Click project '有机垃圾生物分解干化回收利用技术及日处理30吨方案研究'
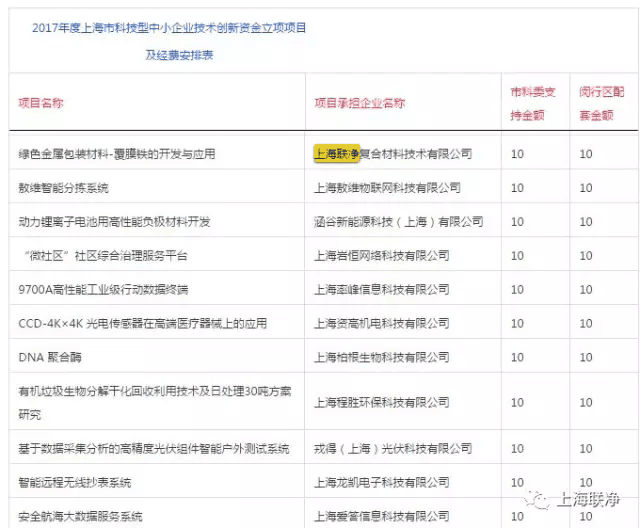The image size is (640, 528). (155, 403)
